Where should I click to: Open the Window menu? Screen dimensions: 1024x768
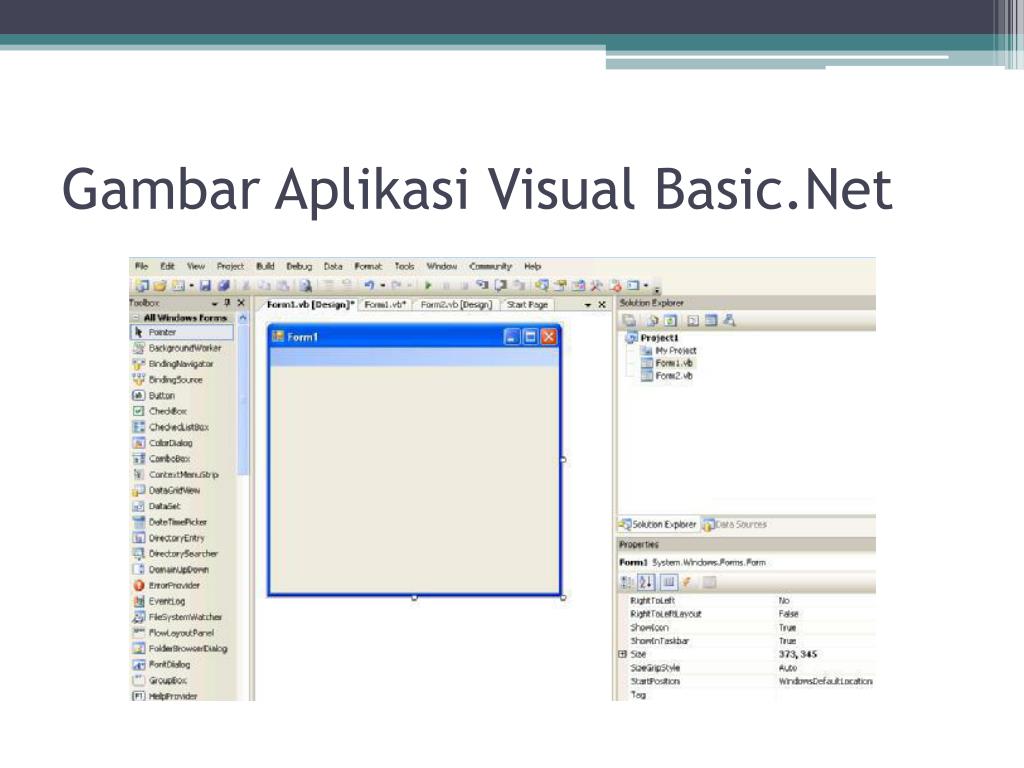click(x=441, y=266)
